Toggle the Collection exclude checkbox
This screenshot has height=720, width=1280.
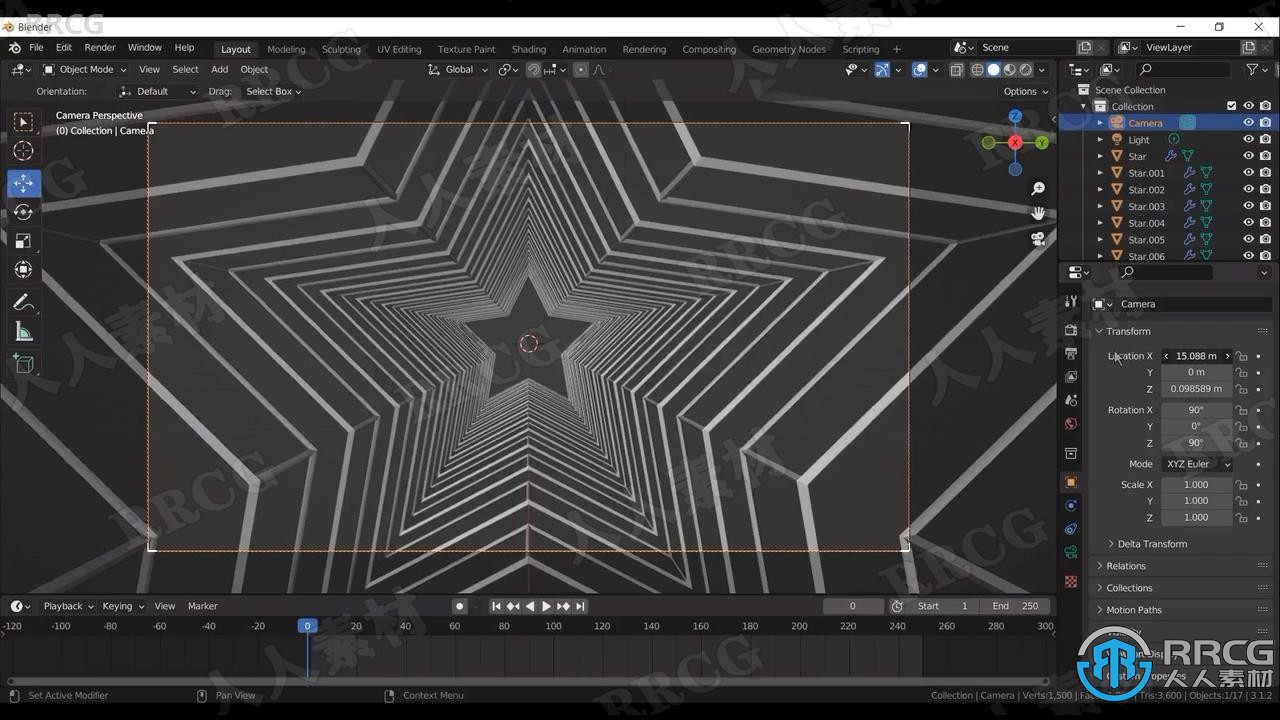coord(1232,106)
